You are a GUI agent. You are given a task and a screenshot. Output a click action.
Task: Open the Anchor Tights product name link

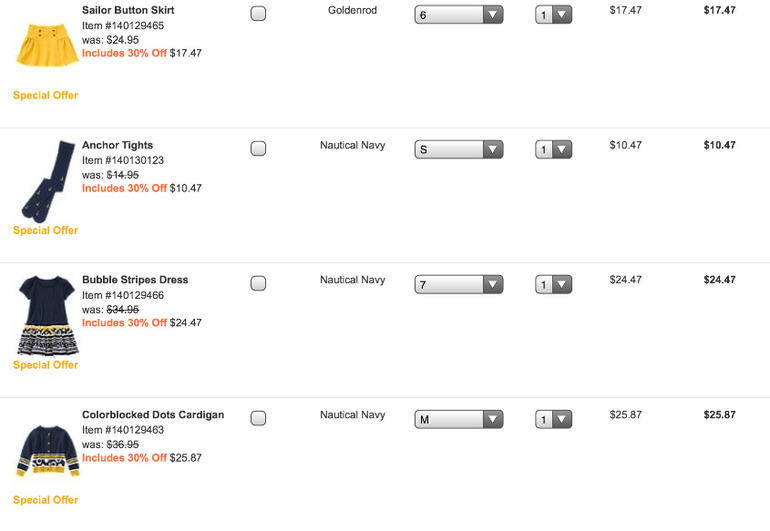pos(117,145)
